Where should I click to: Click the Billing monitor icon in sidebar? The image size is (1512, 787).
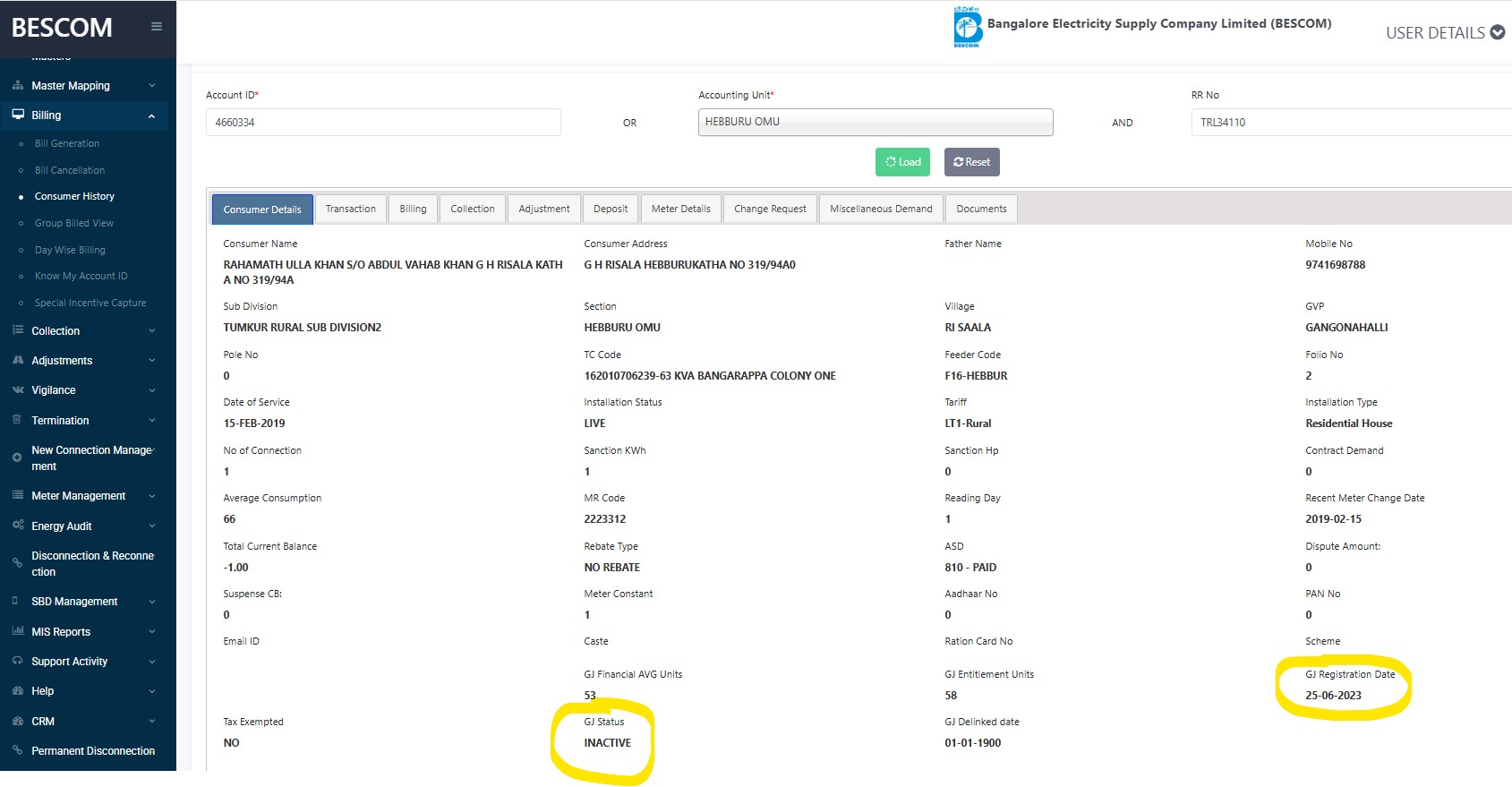(x=18, y=115)
